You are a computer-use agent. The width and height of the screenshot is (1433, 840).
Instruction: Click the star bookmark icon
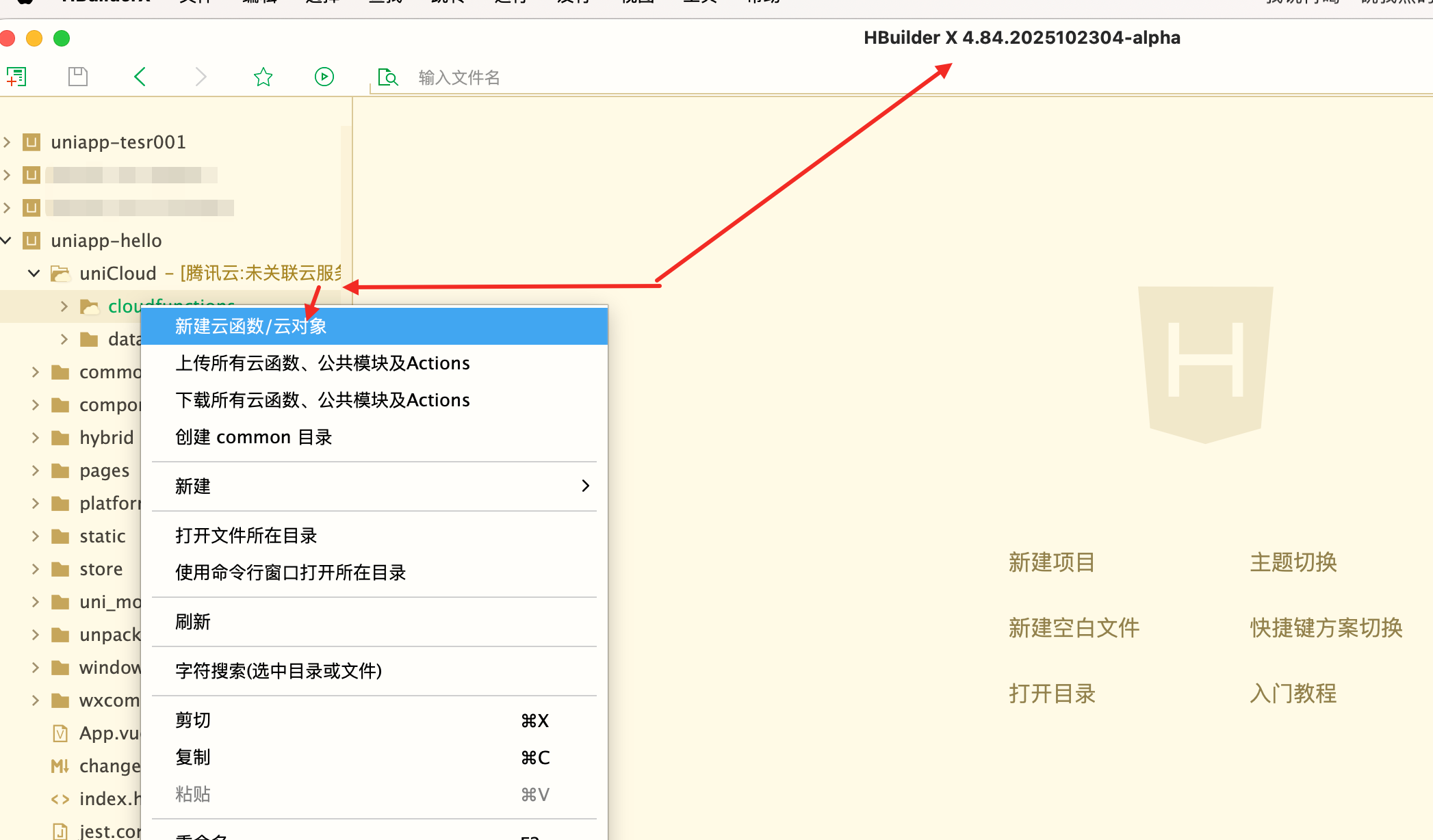coord(263,77)
